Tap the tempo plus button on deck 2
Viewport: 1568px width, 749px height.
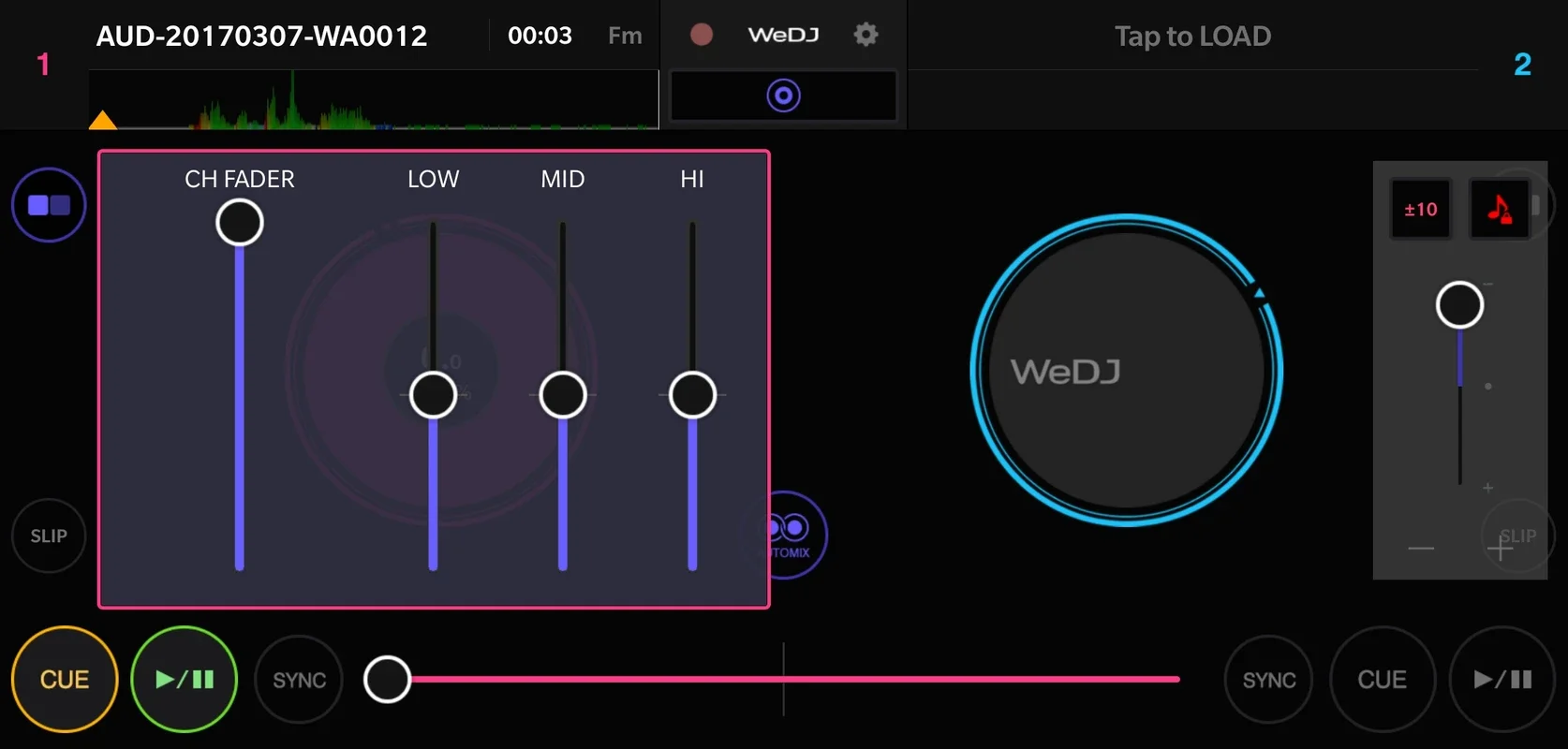[1500, 548]
